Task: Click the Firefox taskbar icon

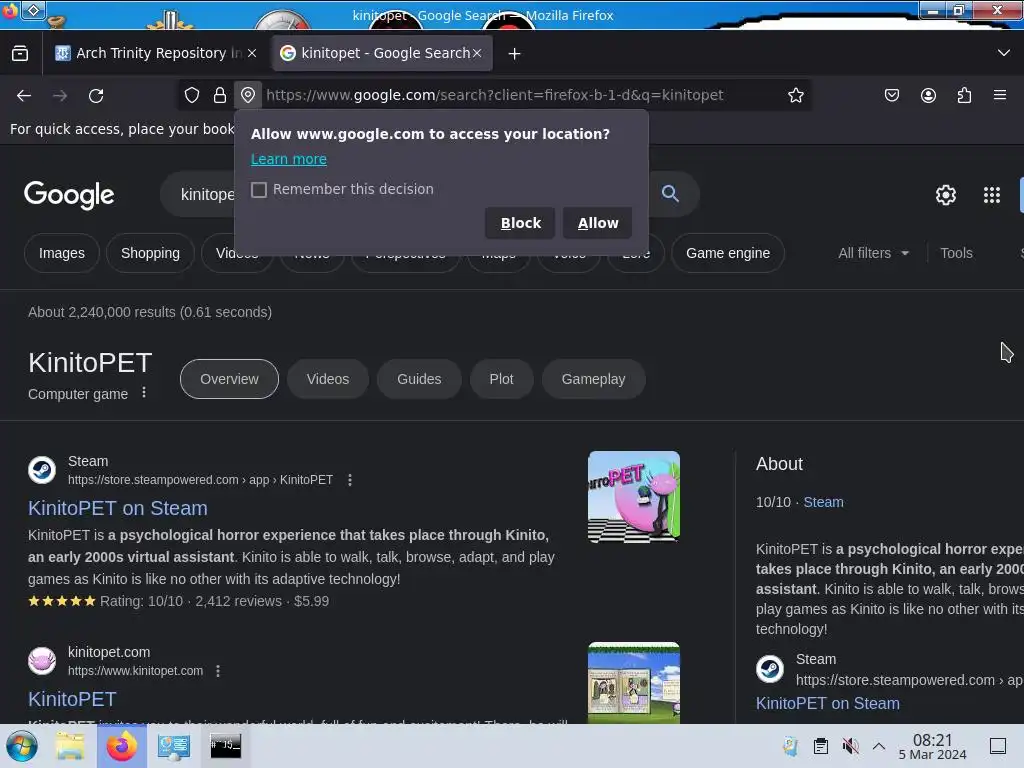Action: coord(121,746)
